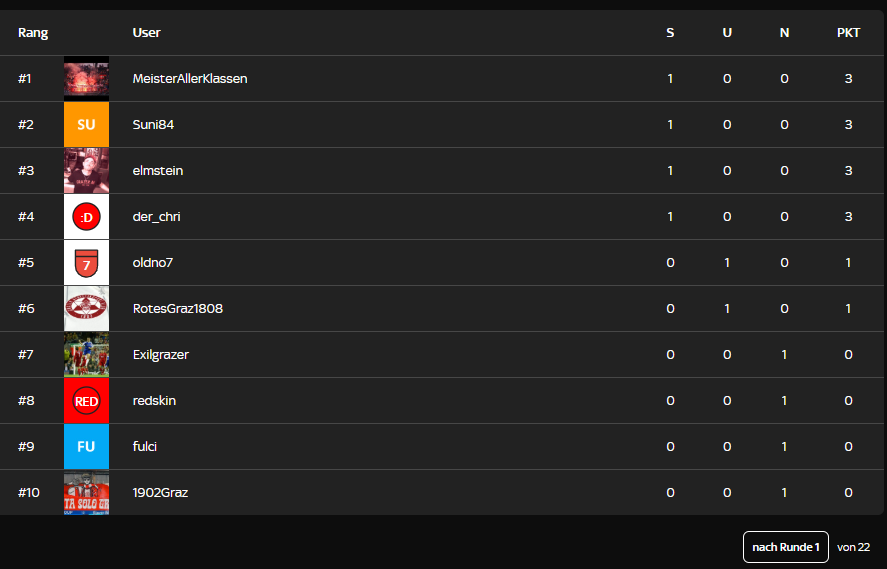The image size is (887, 569).
Task: Click the N losses column header
Action: [784, 33]
